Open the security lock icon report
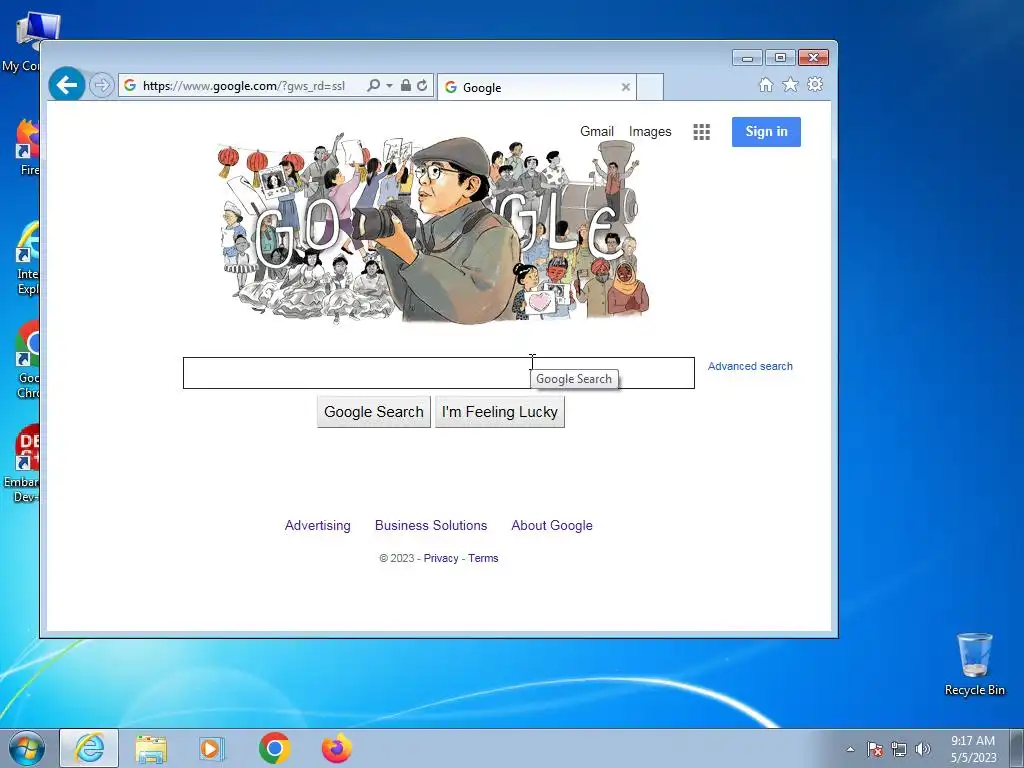The image size is (1024, 768). click(406, 86)
